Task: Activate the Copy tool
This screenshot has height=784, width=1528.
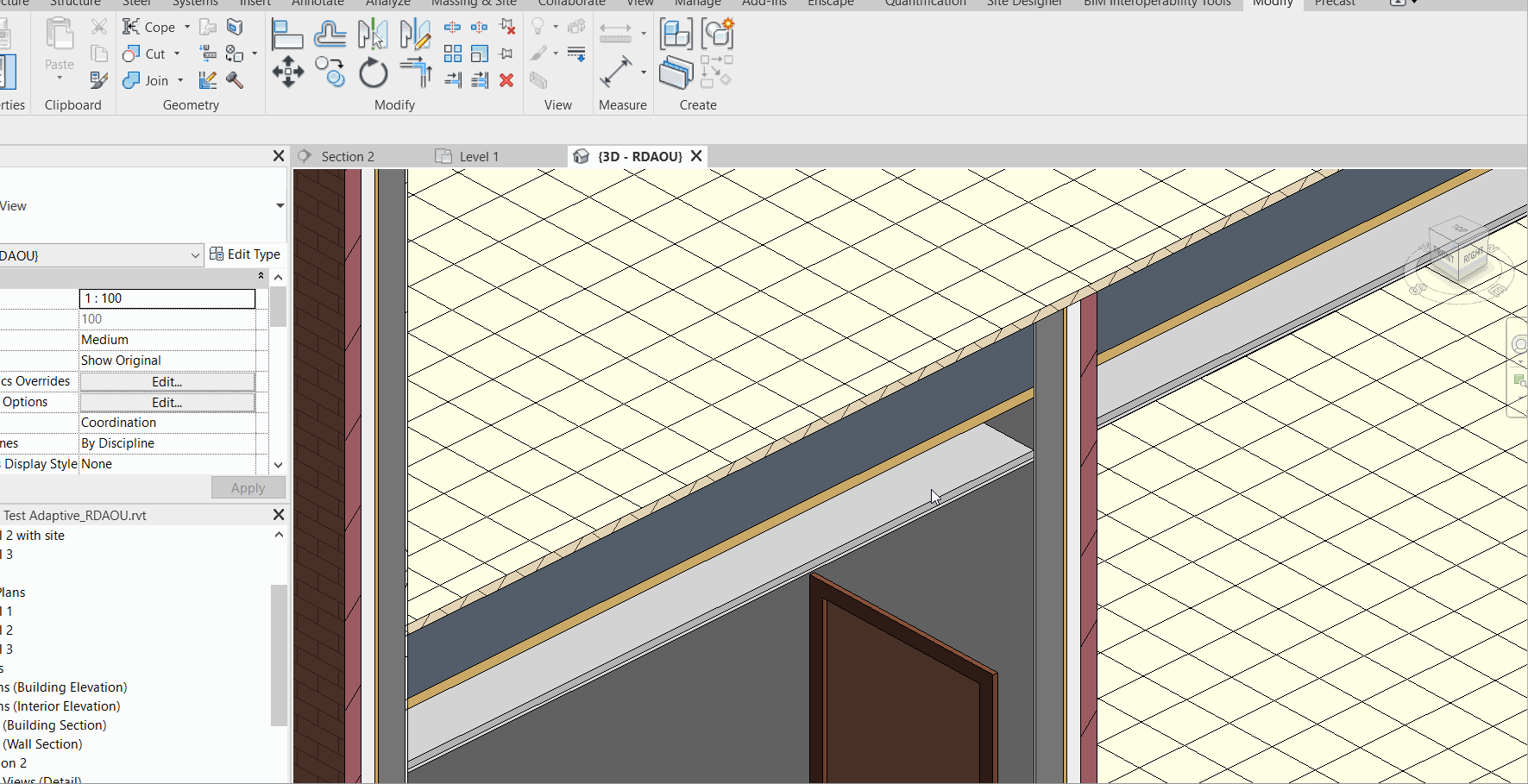Action: tap(330, 73)
